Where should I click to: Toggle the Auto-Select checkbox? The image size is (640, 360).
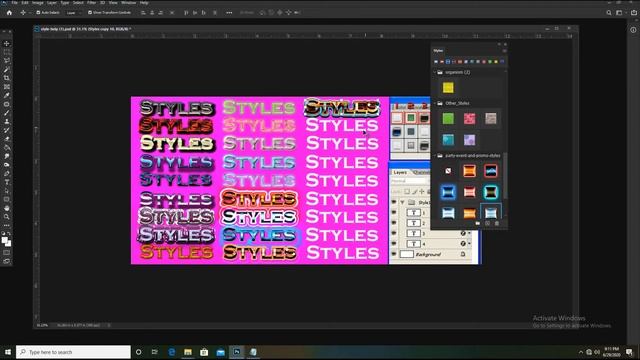coord(38,13)
